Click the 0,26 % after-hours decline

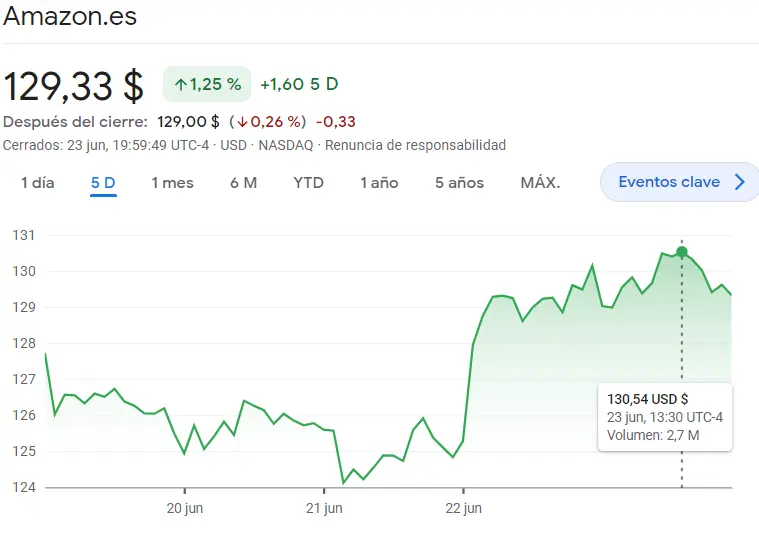[269, 122]
